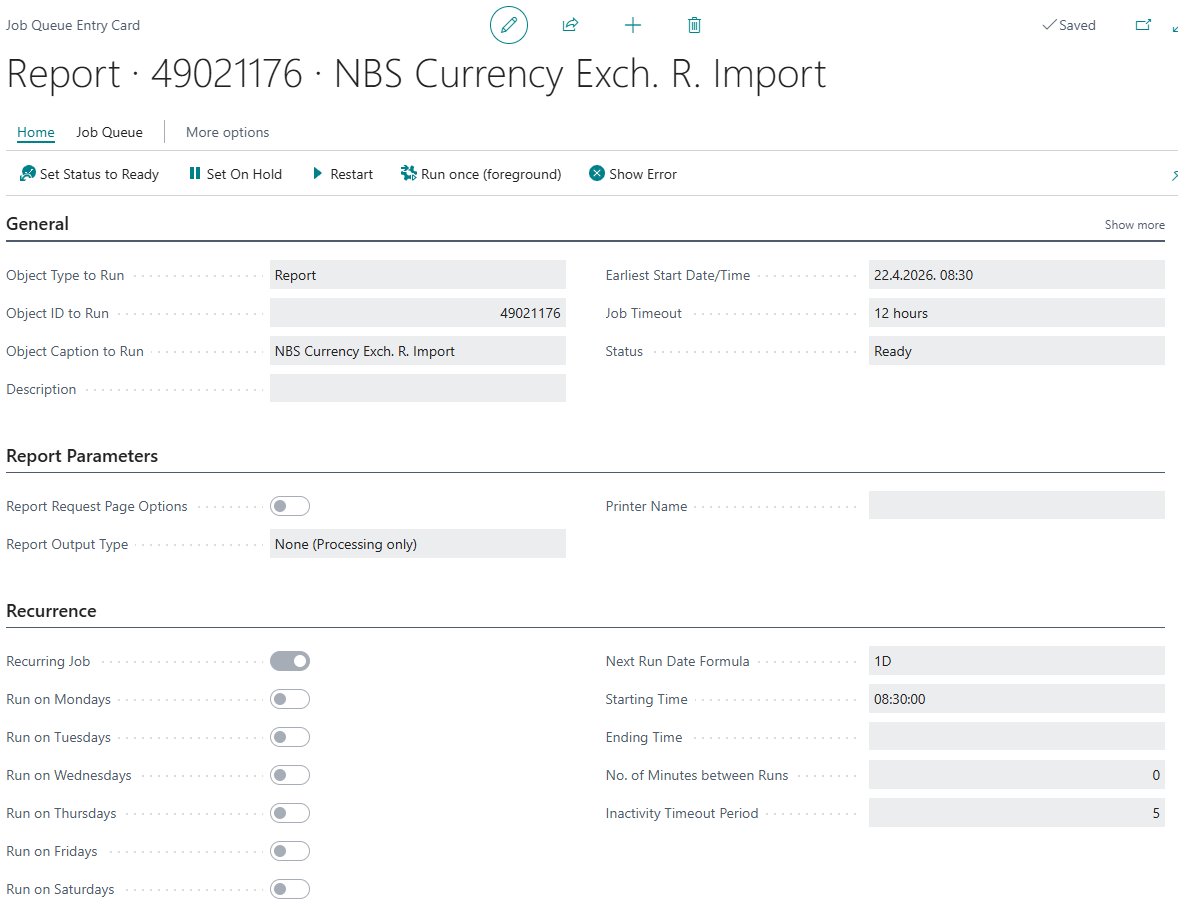Click Show more link in General
Screen dimensions: 1178x899
tap(1134, 225)
